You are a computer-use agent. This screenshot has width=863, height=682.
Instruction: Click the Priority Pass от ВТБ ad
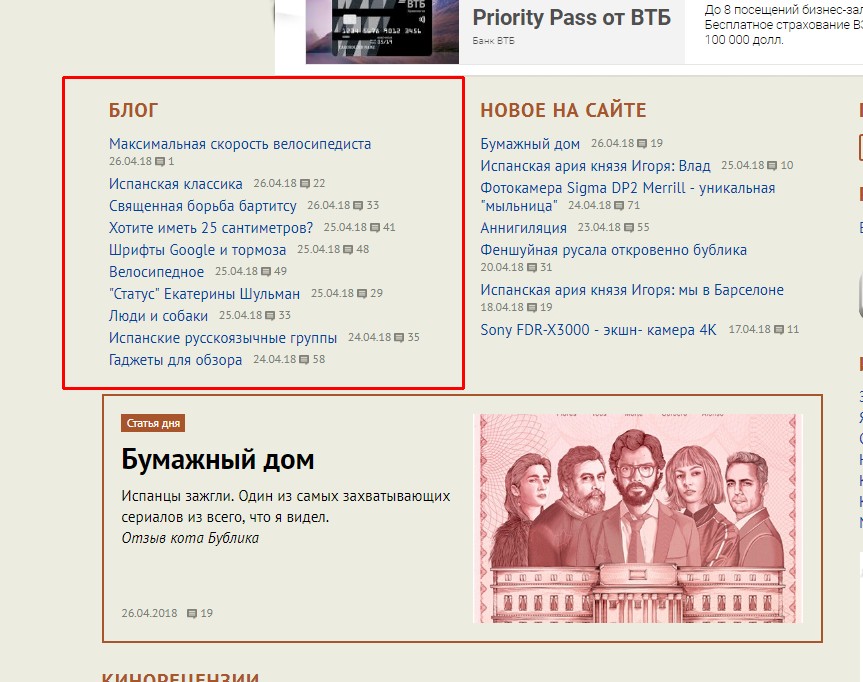(571, 18)
